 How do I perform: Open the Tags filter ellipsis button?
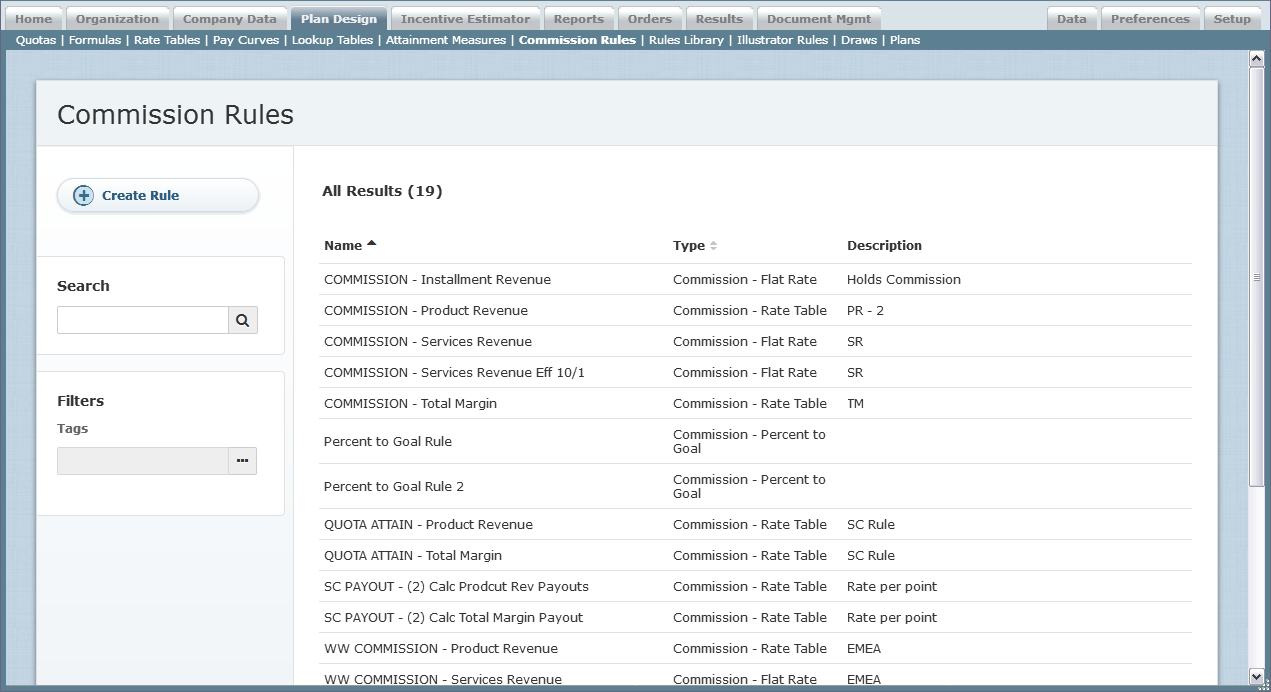(x=242, y=461)
